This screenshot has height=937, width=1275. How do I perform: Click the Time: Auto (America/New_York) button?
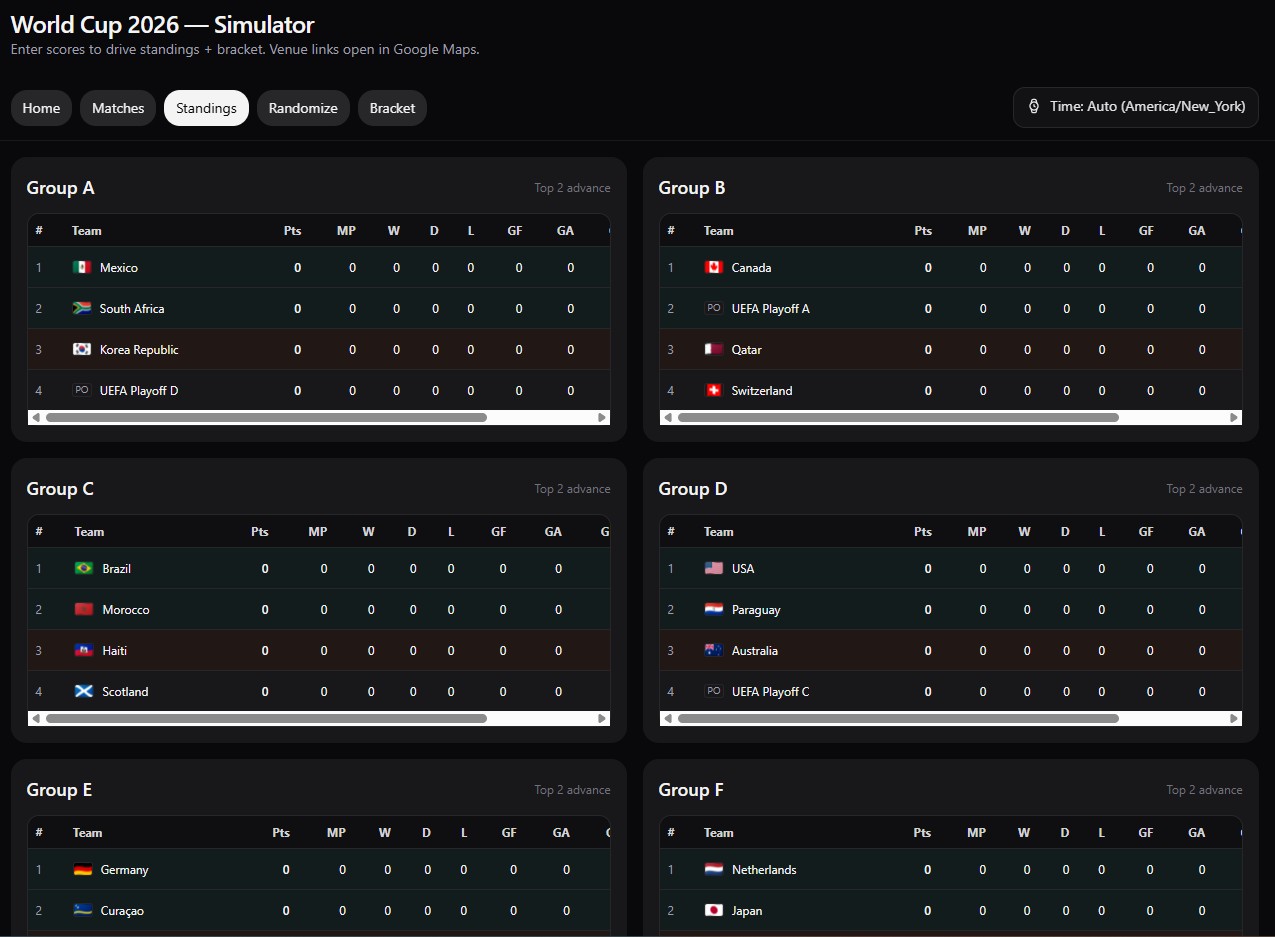1136,107
